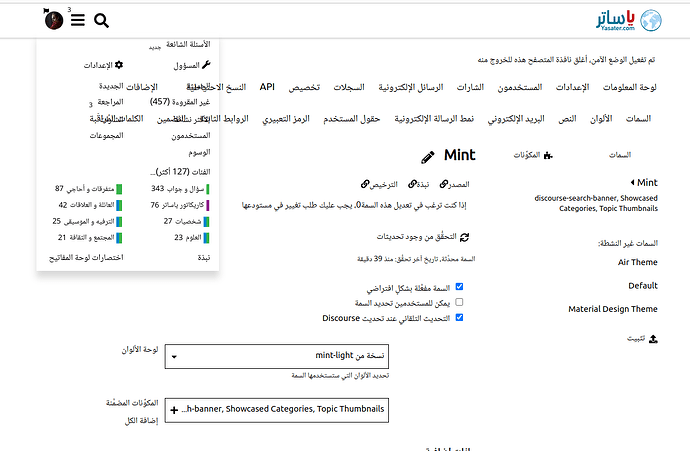Click the تثبيت install upload button
Screen dimensions: 690x451
tap(642, 339)
